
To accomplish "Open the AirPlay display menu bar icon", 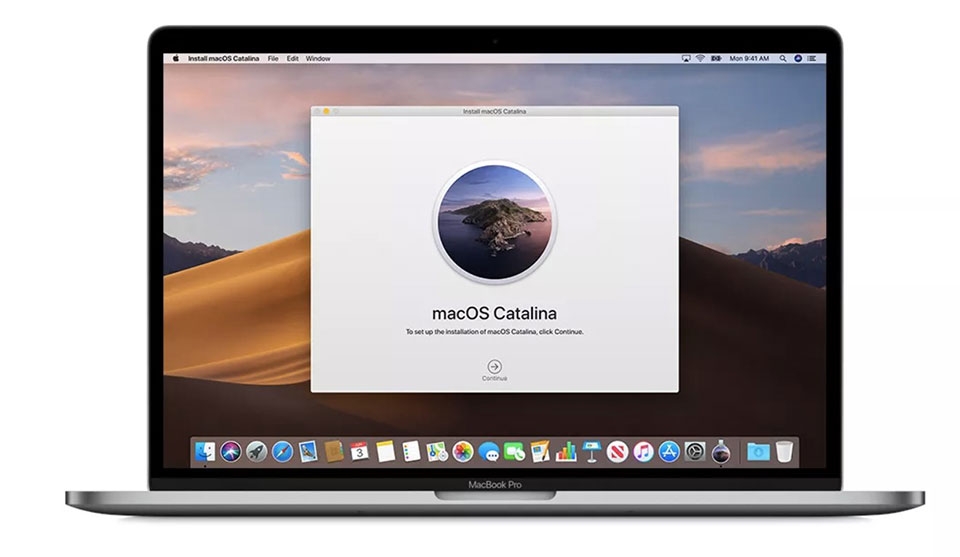I will (x=686, y=59).
